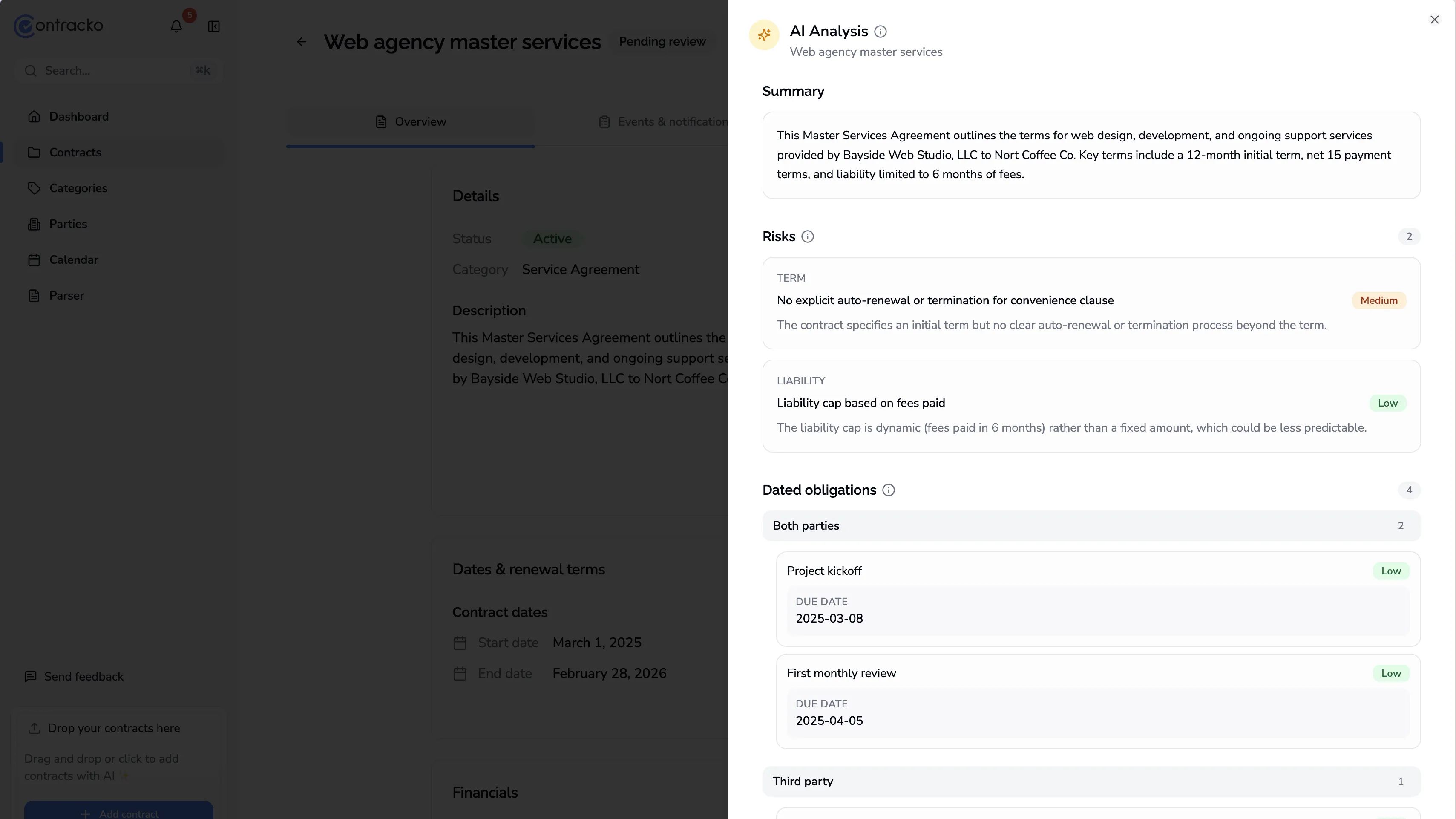The height and width of the screenshot is (819, 1456).
Task: Click the Parser document icon
Action: tap(34, 296)
